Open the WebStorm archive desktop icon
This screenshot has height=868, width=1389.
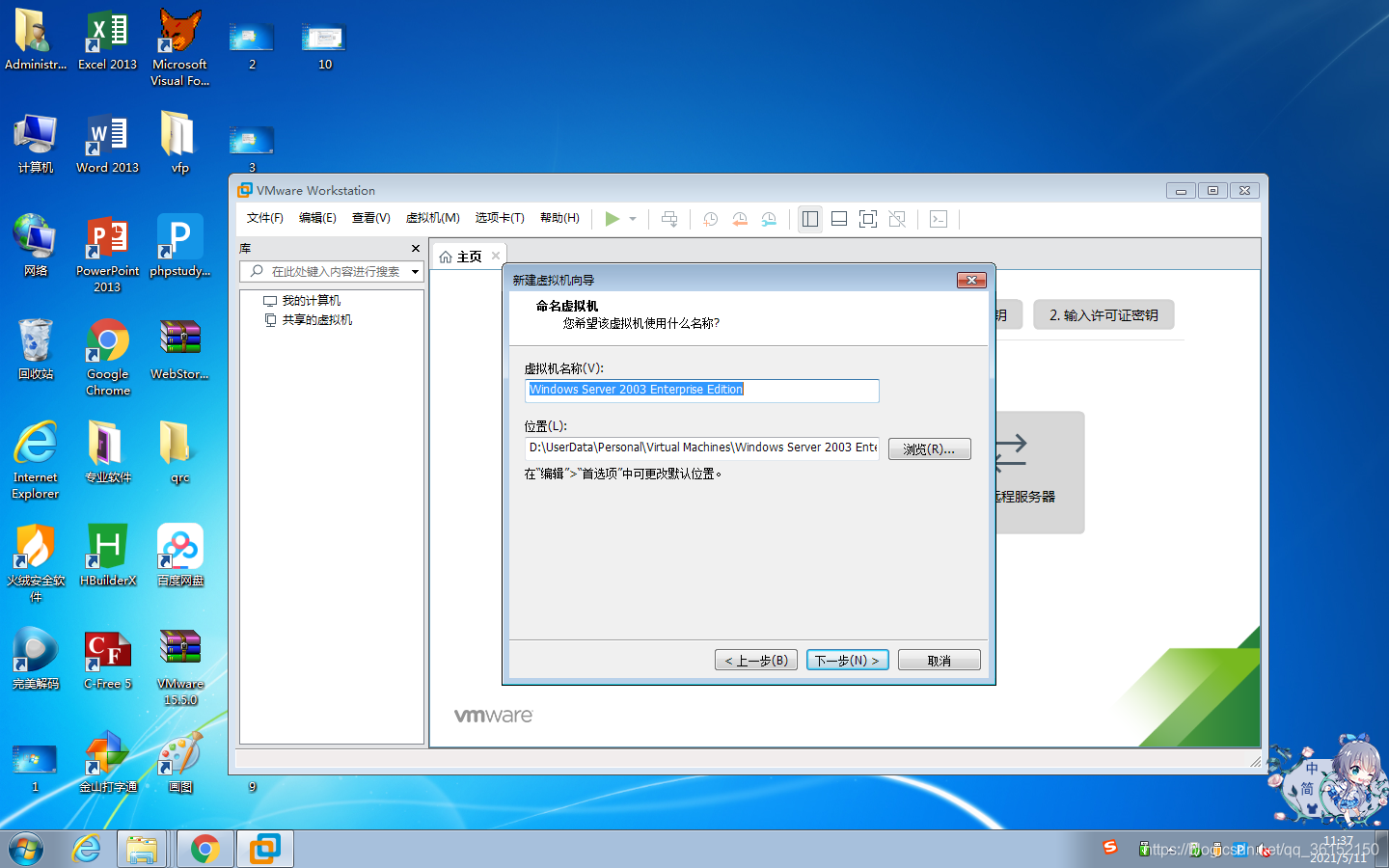(x=180, y=350)
